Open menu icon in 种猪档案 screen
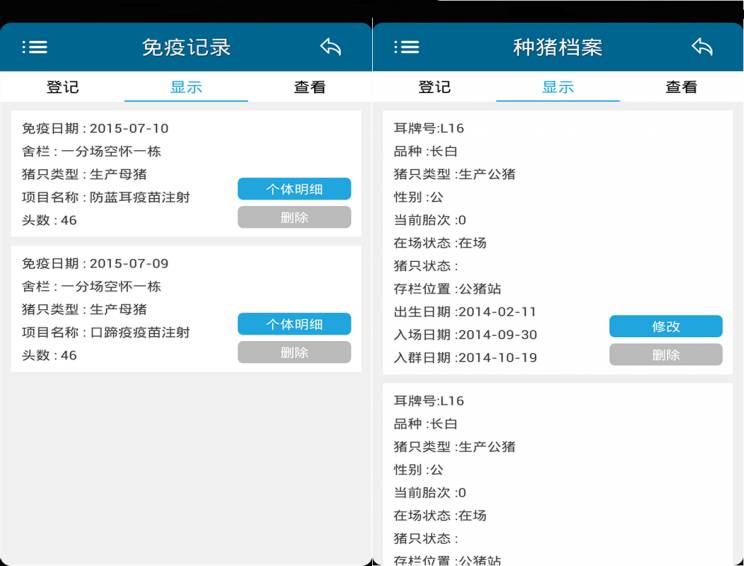Viewport: 744px width, 566px height. (x=407, y=47)
